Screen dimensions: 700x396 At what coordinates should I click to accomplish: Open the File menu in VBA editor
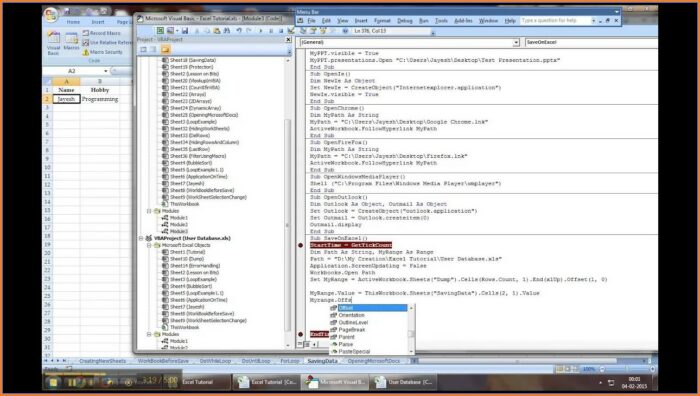pos(311,21)
